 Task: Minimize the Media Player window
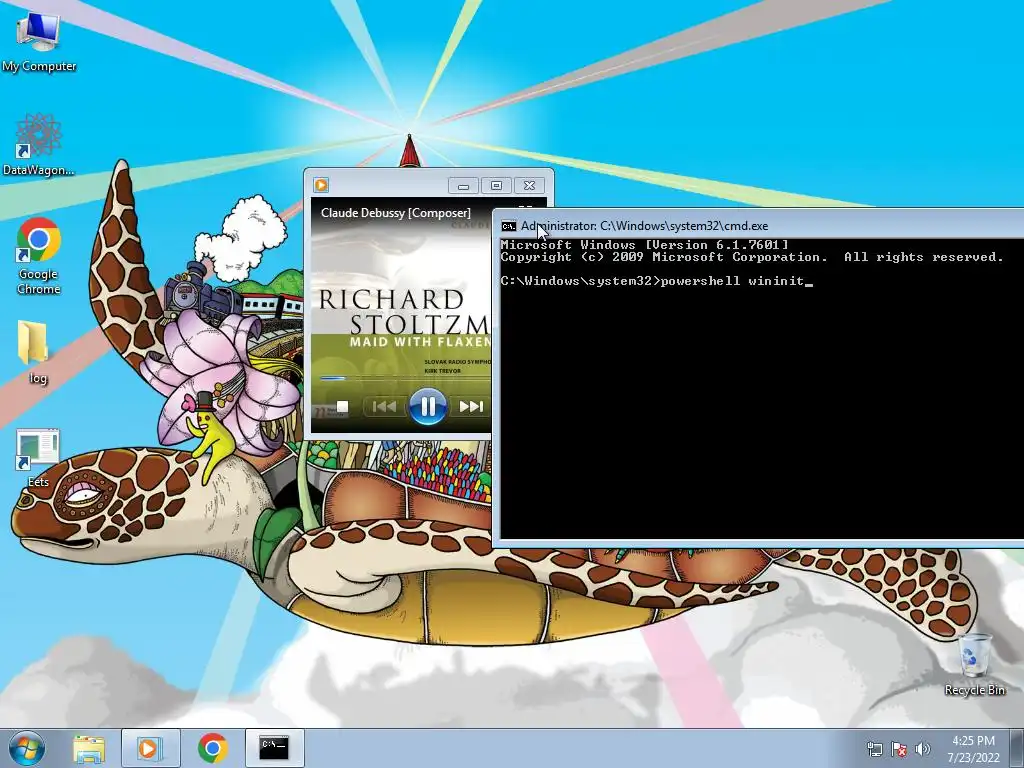pyautogui.click(x=463, y=185)
